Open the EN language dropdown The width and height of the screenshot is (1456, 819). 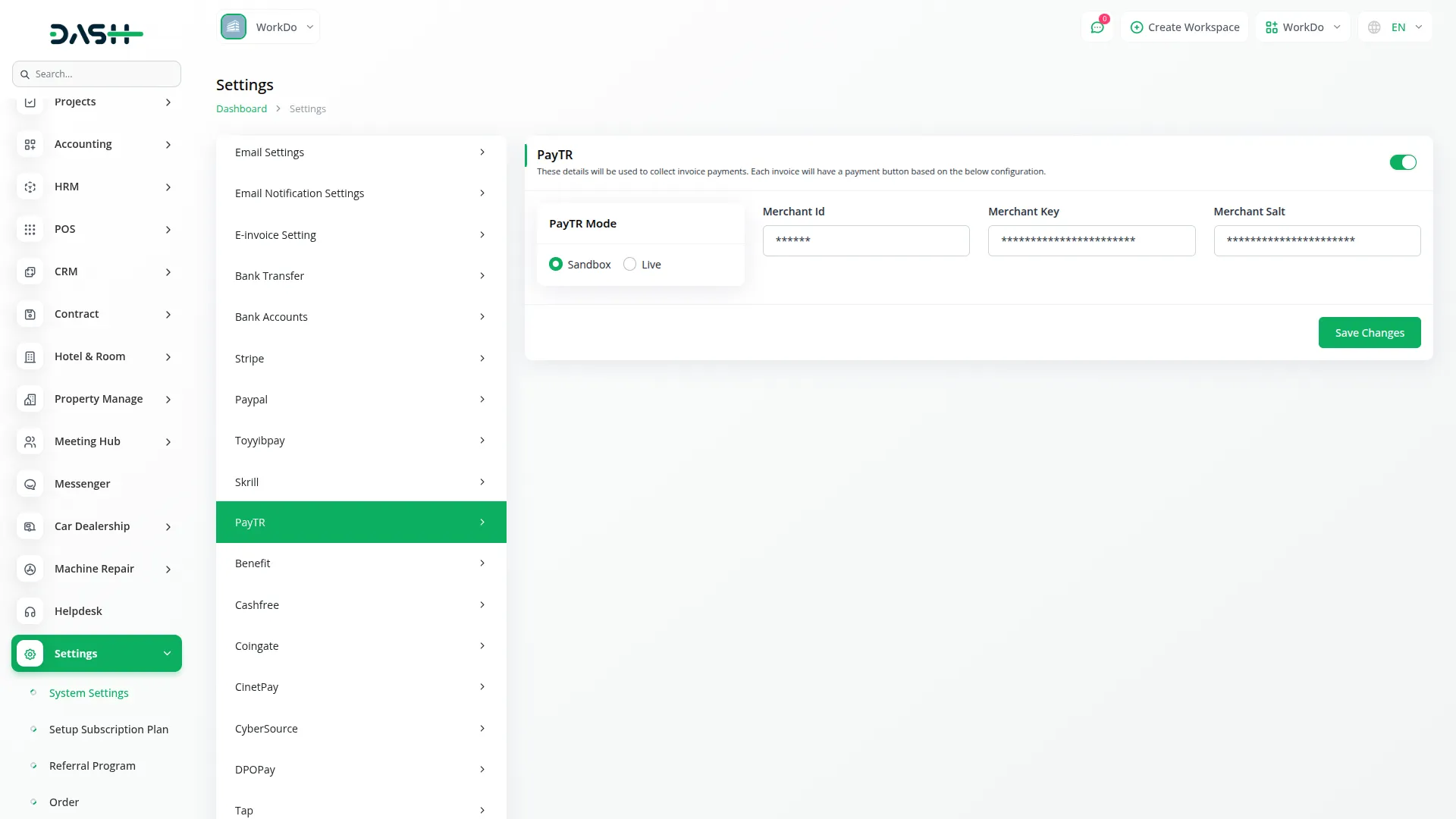pos(1396,27)
